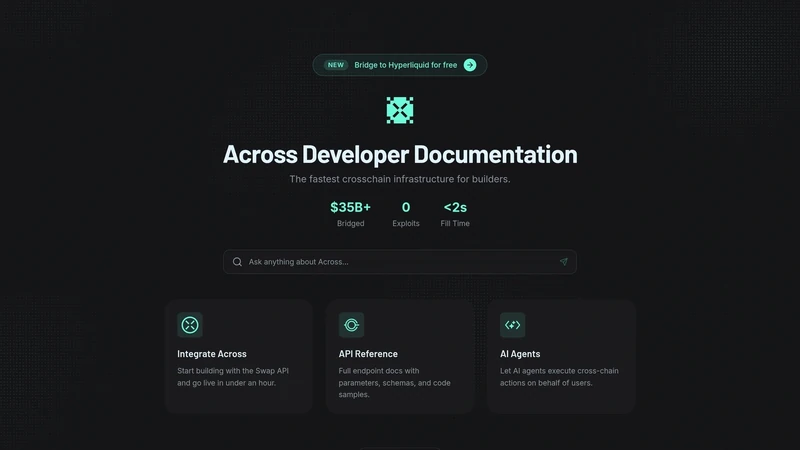Click the NEW badge in the announcement banner
The height and width of the screenshot is (450, 800).
(336, 65)
